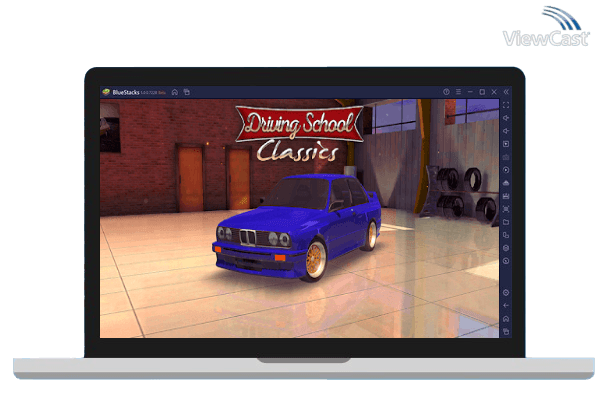The height and width of the screenshot is (414, 602).
Task: Open the icon between the cloud and screenshot icons
Action: click(x=506, y=196)
